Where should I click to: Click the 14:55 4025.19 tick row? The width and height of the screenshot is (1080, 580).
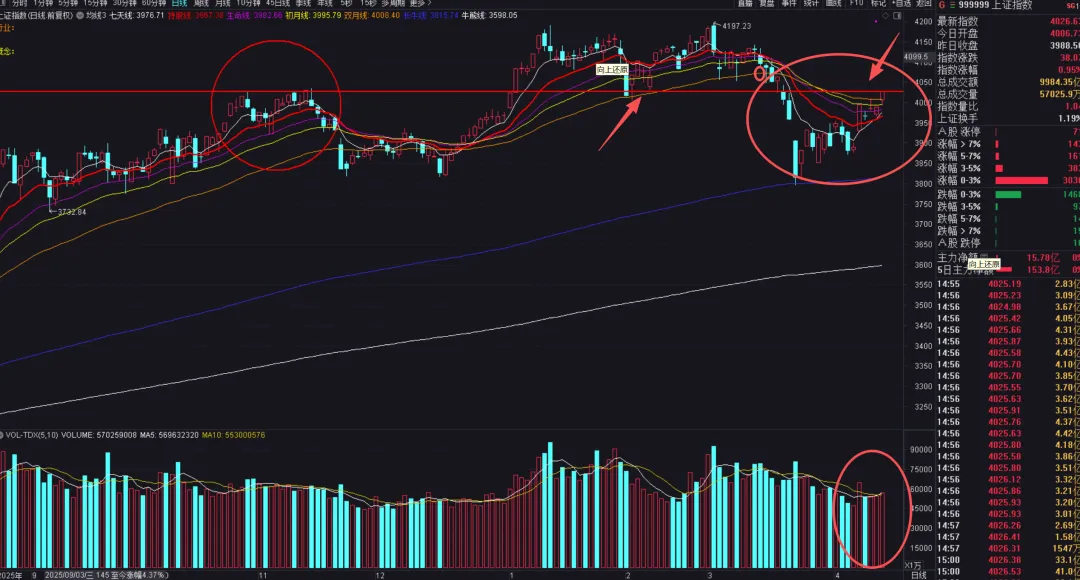(1008, 284)
